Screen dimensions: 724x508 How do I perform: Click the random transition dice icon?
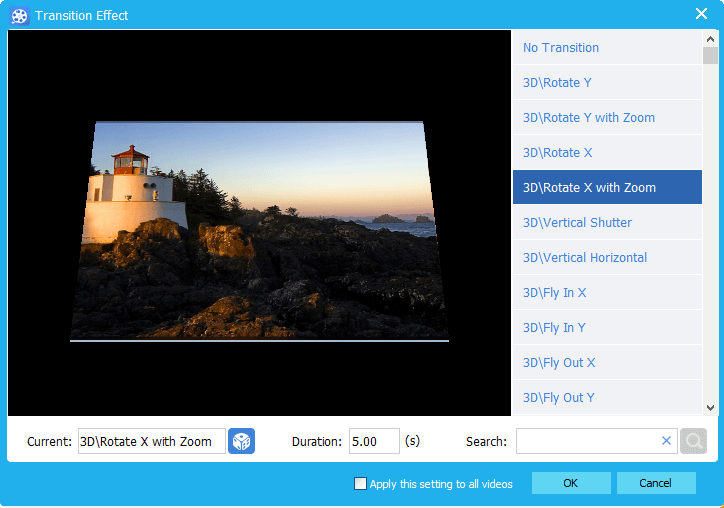[x=241, y=441]
